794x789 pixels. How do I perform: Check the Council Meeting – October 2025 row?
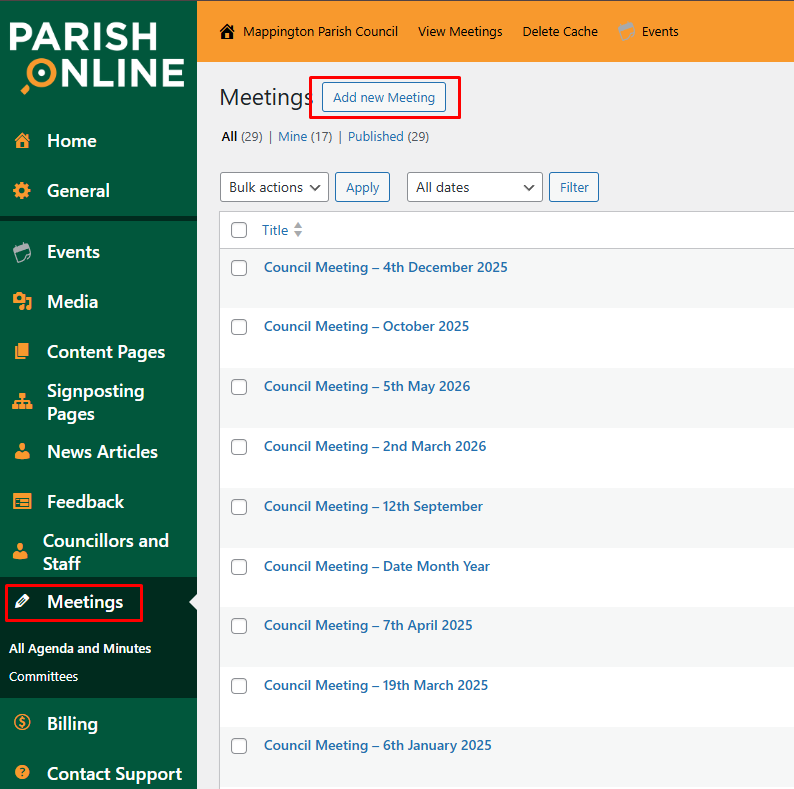click(x=239, y=327)
